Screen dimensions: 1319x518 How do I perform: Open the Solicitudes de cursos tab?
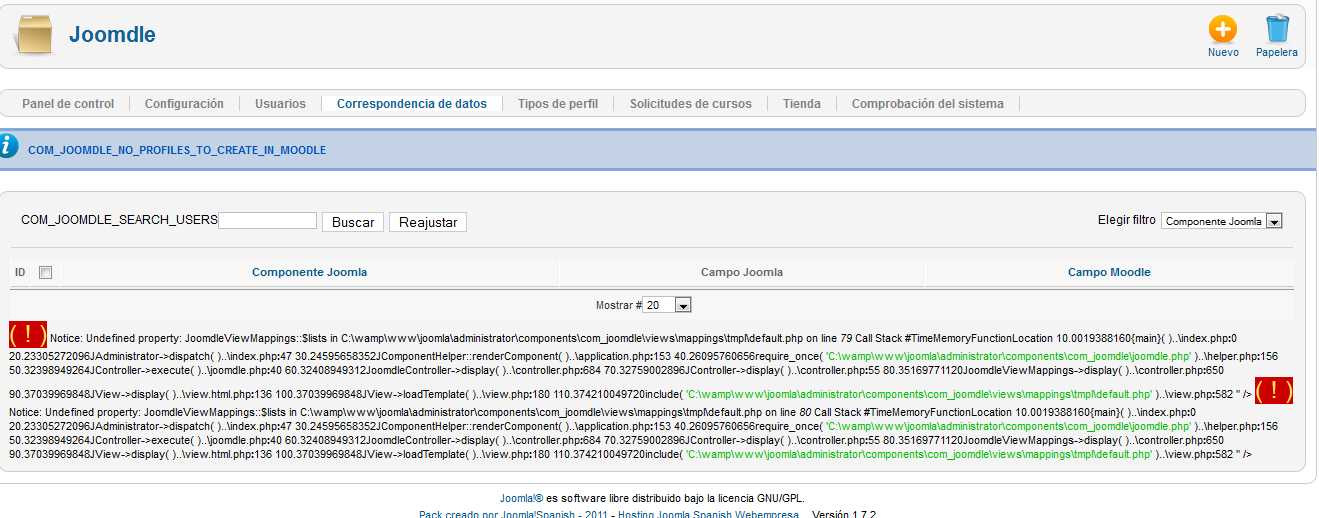coord(690,104)
